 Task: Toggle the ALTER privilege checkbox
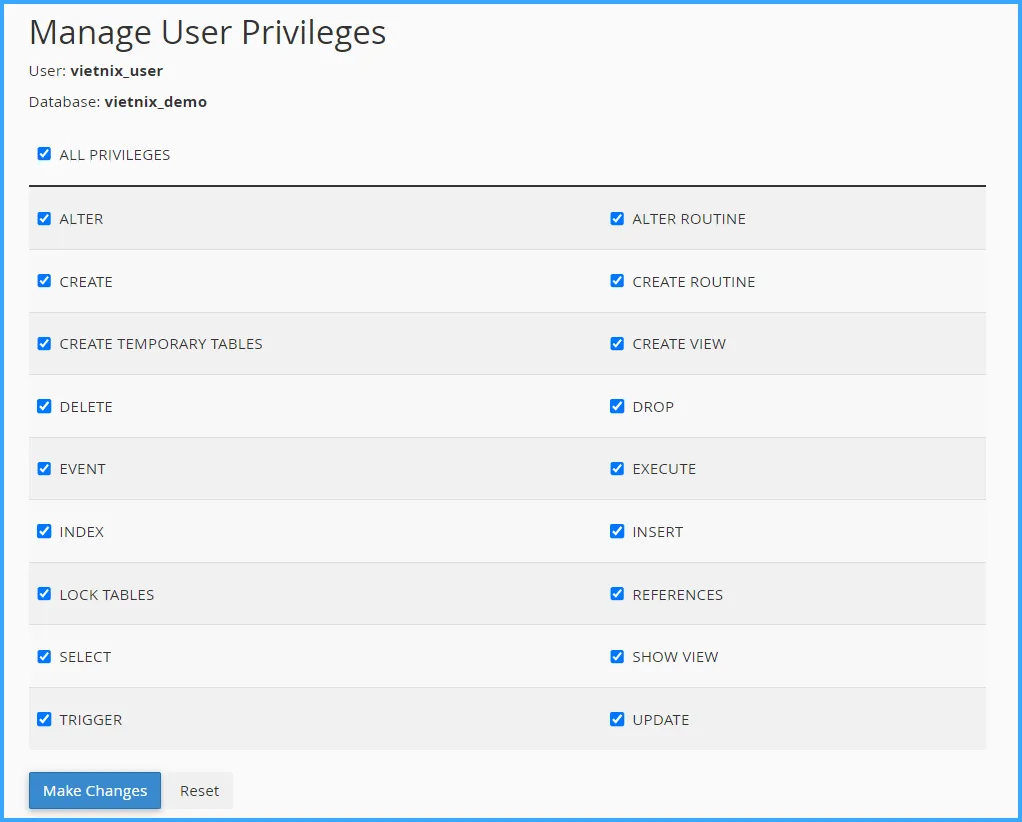pos(44,218)
